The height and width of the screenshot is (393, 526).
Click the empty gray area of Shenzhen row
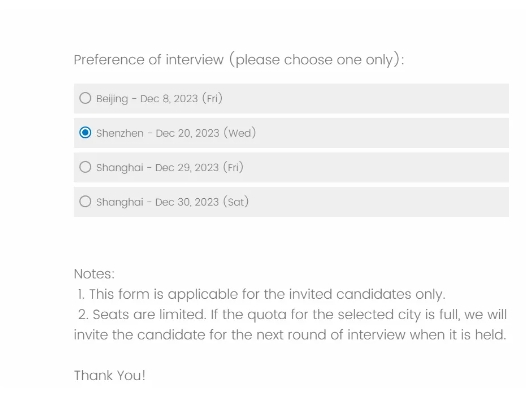point(382,133)
